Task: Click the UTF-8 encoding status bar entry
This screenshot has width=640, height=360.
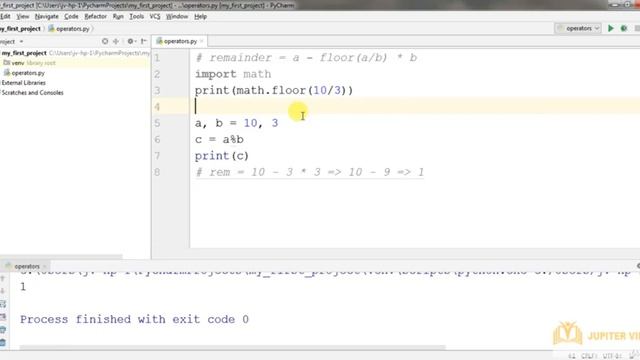Action: 612,356
